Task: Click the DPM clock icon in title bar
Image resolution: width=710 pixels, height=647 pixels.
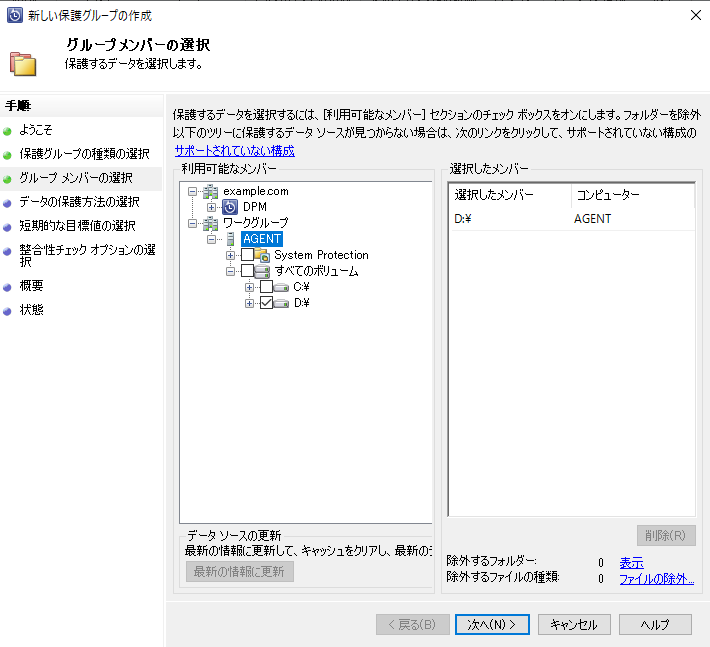Action: coord(14,15)
